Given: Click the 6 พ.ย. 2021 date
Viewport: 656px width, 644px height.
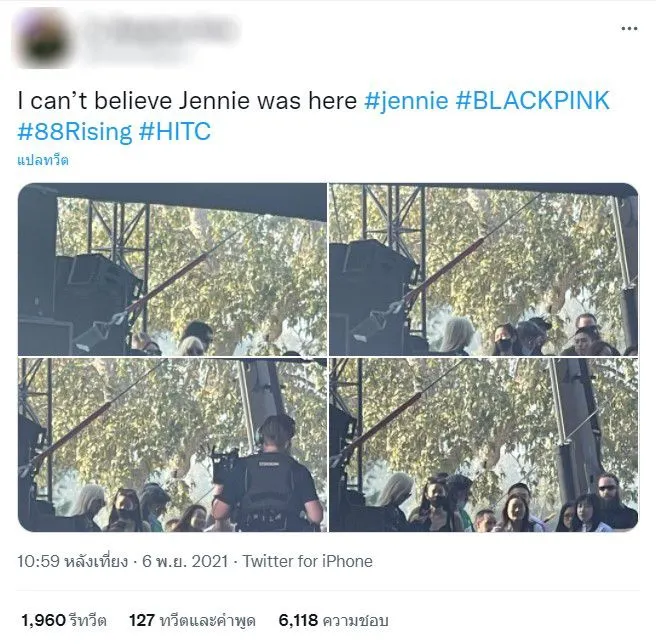Looking at the screenshot, I should [x=185, y=561].
